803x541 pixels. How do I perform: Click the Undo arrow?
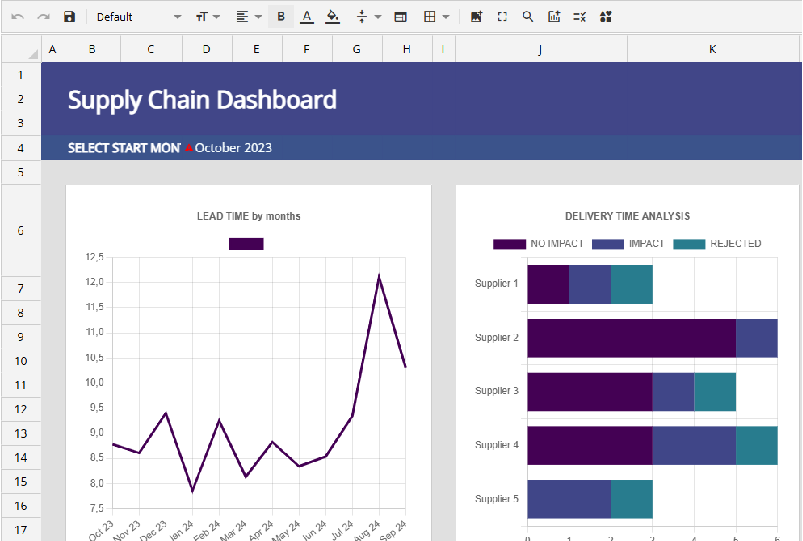17,17
